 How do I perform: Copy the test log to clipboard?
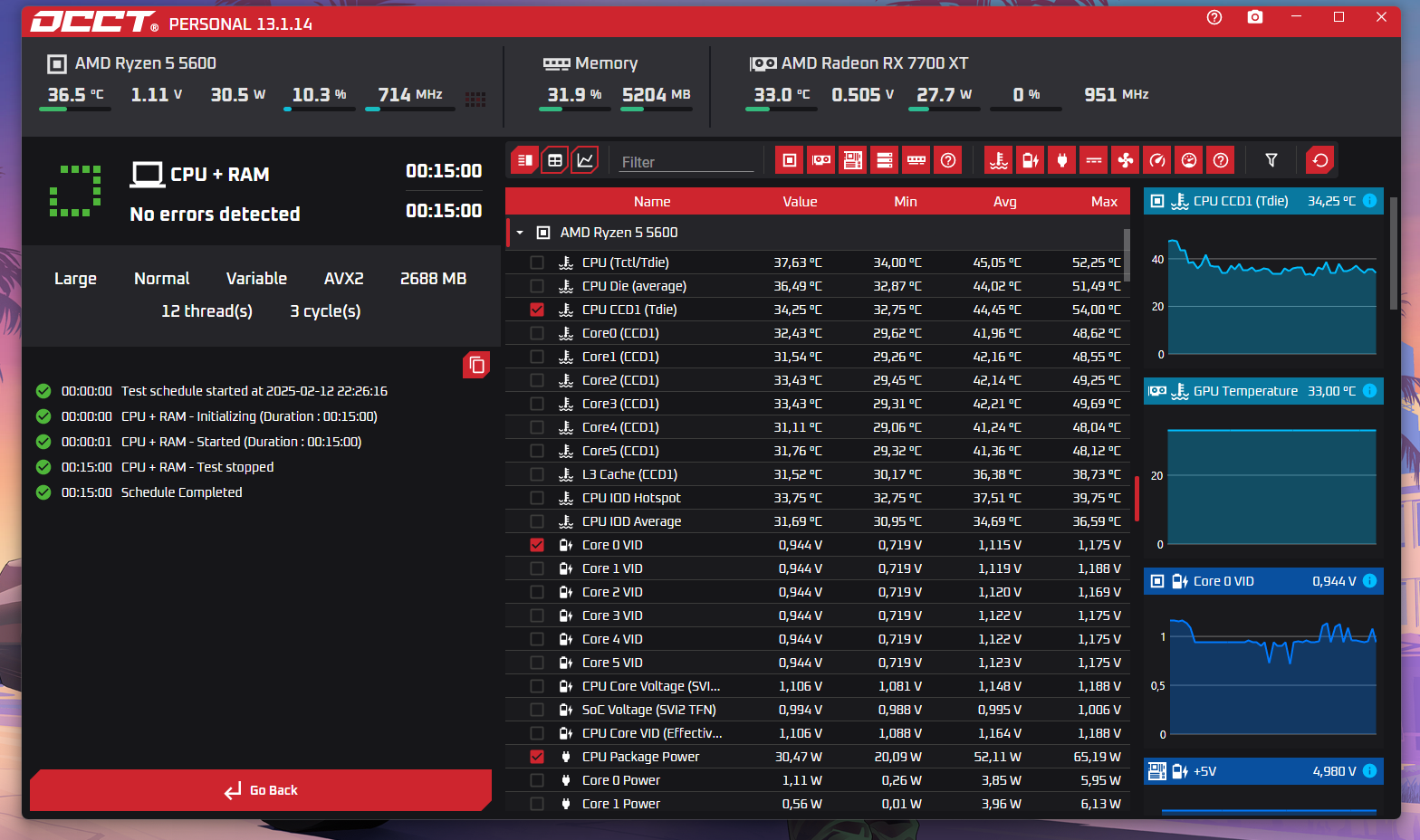(x=476, y=365)
